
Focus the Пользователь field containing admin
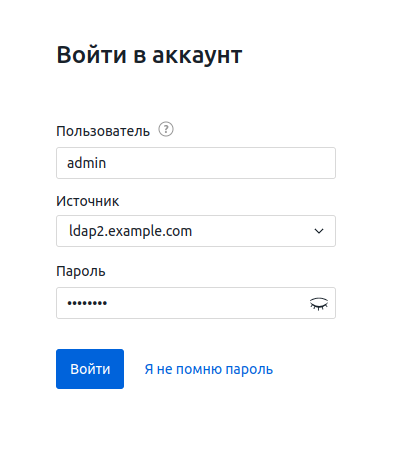(x=196, y=163)
